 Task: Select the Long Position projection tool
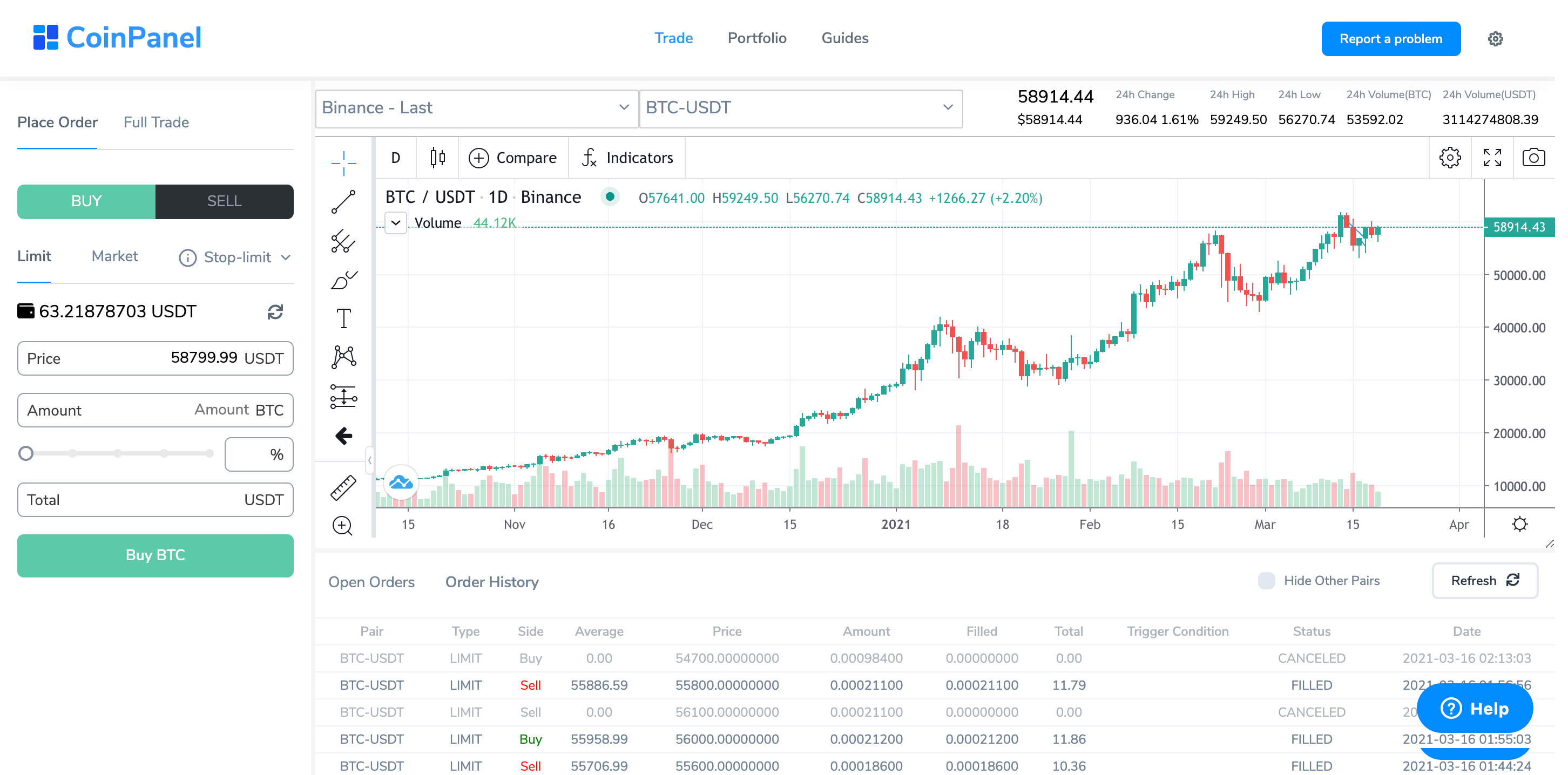(x=343, y=397)
